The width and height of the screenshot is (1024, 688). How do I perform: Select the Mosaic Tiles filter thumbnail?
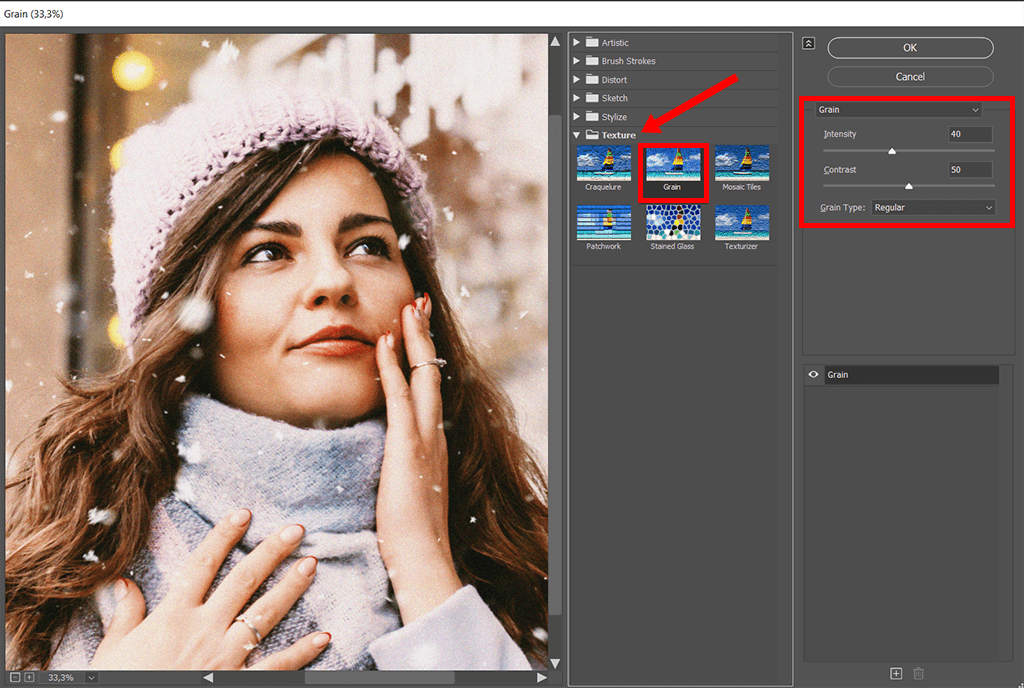pos(742,163)
